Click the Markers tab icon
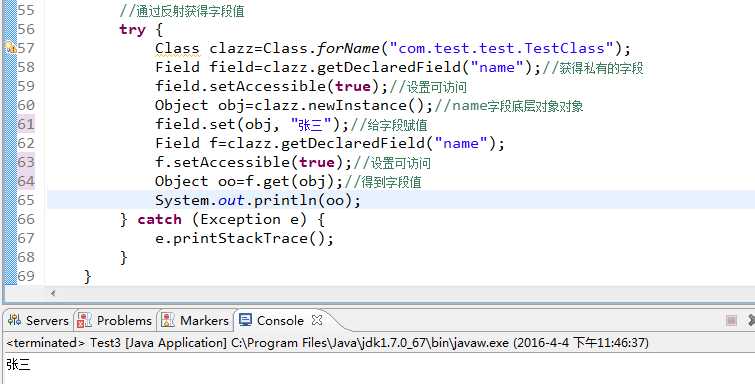This screenshot has height=384, width=755. click(x=168, y=320)
